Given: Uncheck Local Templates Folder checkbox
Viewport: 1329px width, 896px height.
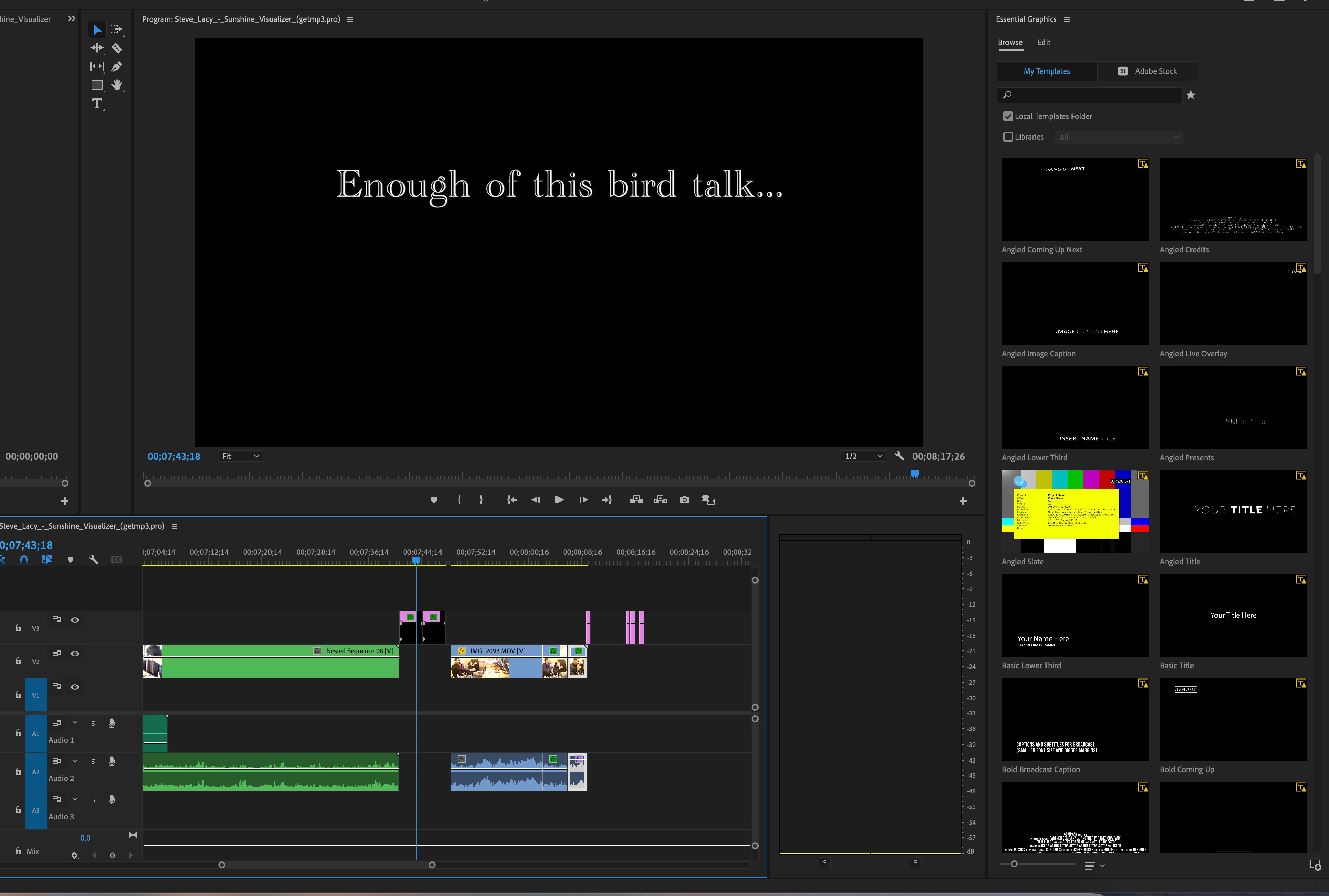Looking at the screenshot, I should (x=1008, y=117).
